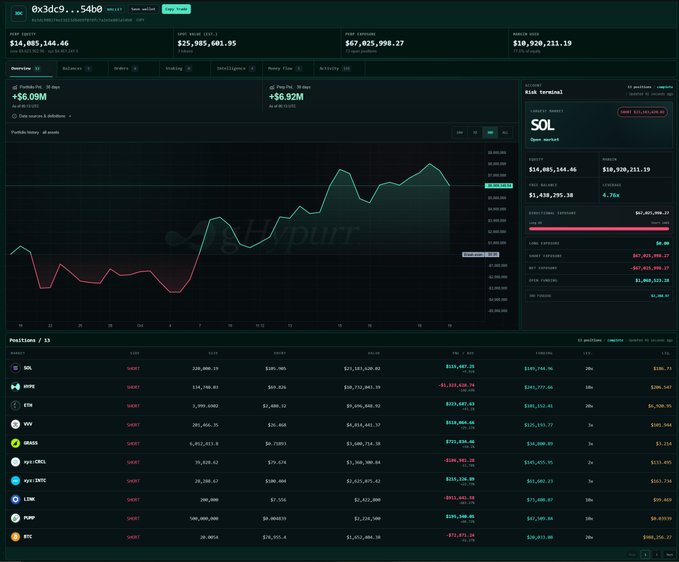
Task: Go to positions page 1
Action: tap(645, 555)
